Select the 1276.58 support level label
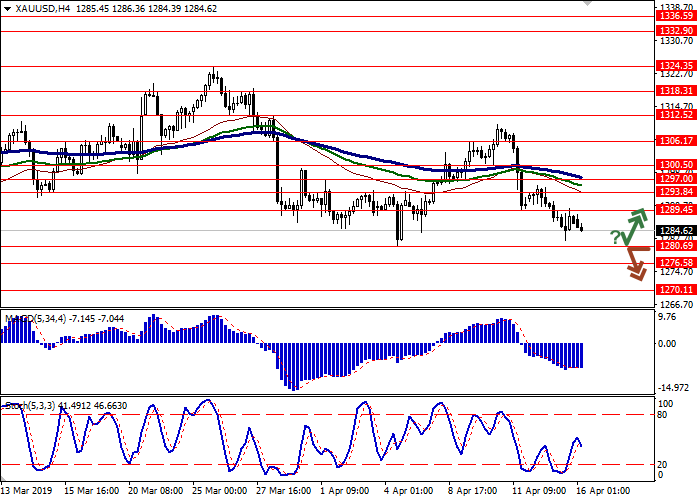 click(x=675, y=262)
